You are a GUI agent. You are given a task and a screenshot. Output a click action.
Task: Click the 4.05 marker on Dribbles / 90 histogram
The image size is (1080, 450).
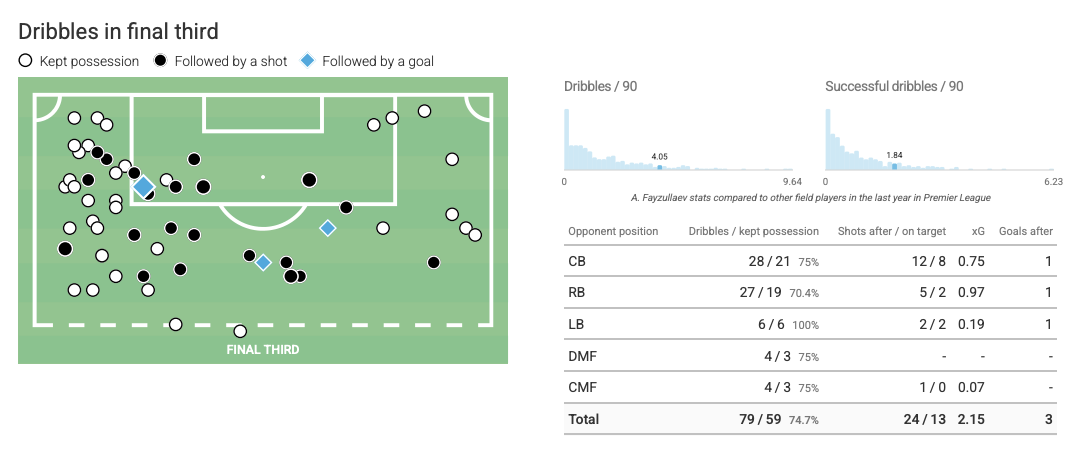659,167
